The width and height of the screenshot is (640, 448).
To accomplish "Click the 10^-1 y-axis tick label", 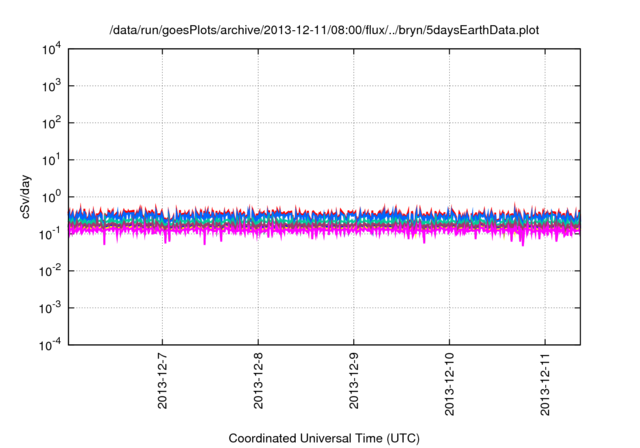I will tap(51, 234).
